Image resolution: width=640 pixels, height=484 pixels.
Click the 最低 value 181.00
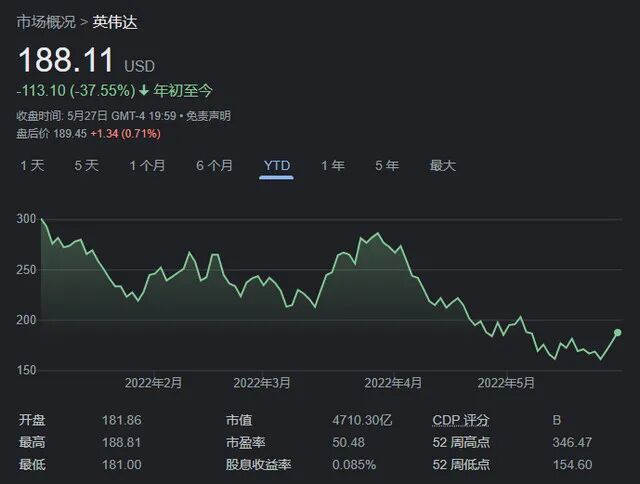(122, 465)
